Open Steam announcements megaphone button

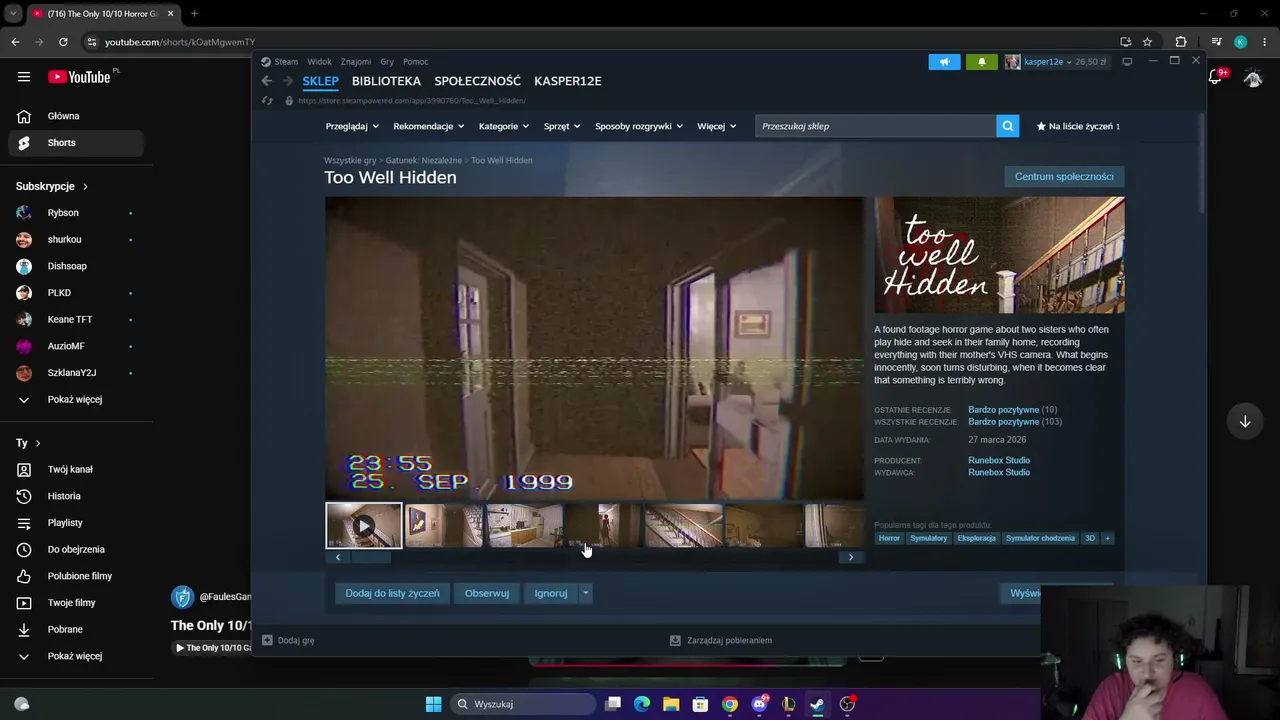944,62
